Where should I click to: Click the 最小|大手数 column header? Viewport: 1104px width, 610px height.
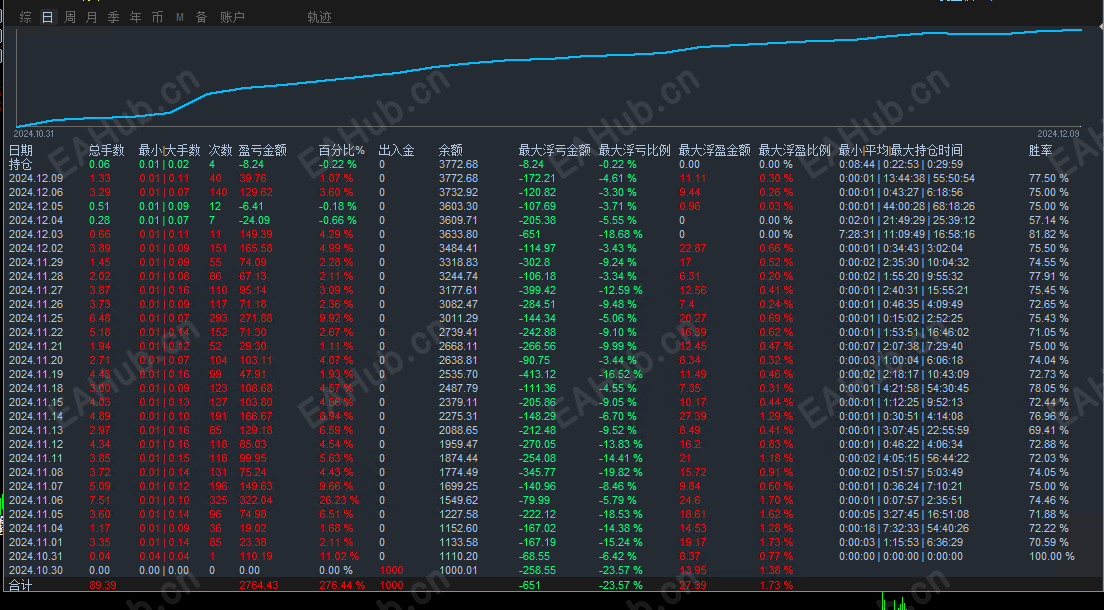[170, 150]
